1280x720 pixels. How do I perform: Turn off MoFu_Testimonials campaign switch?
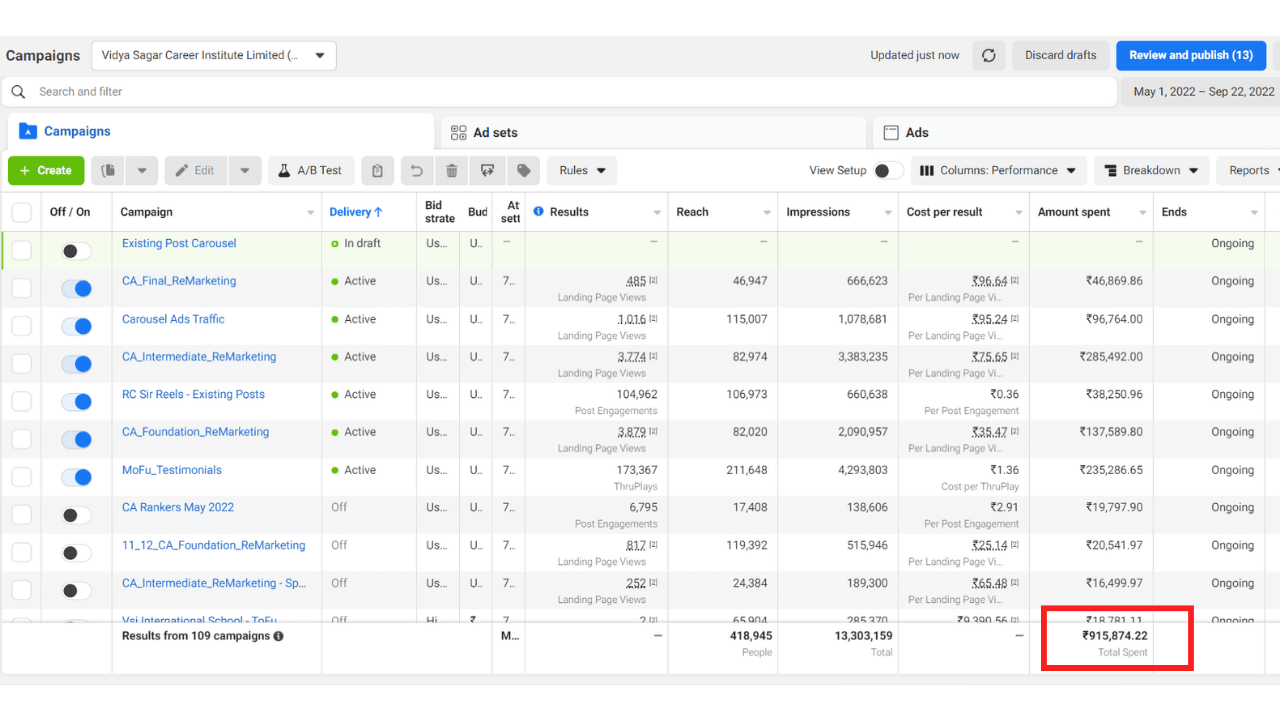pyautogui.click(x=76, y=477)
